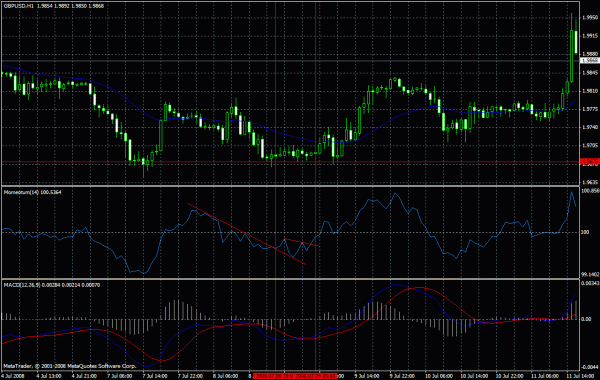The width and height of the screenshot is (600, 380).
Task: Click the 1.9950 price axis label
Action: (x=590, y=18)
